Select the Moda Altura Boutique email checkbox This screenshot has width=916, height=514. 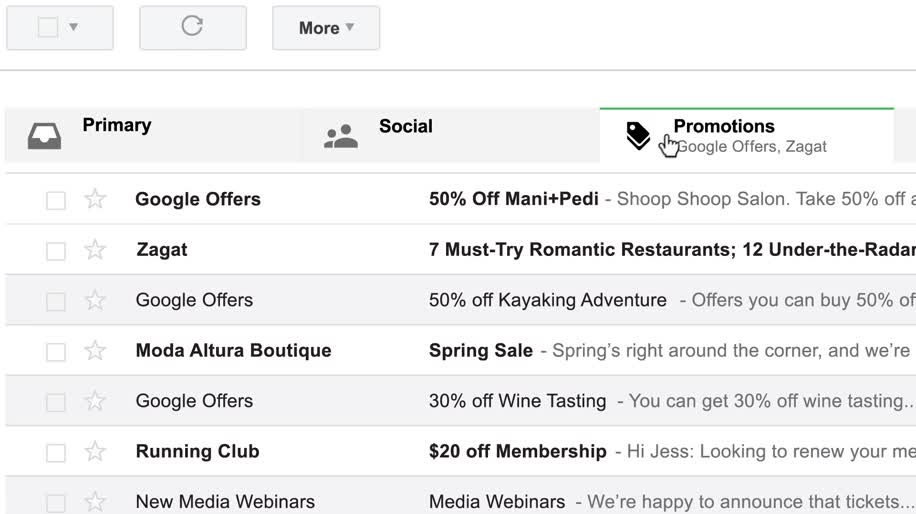click(56, 352)
